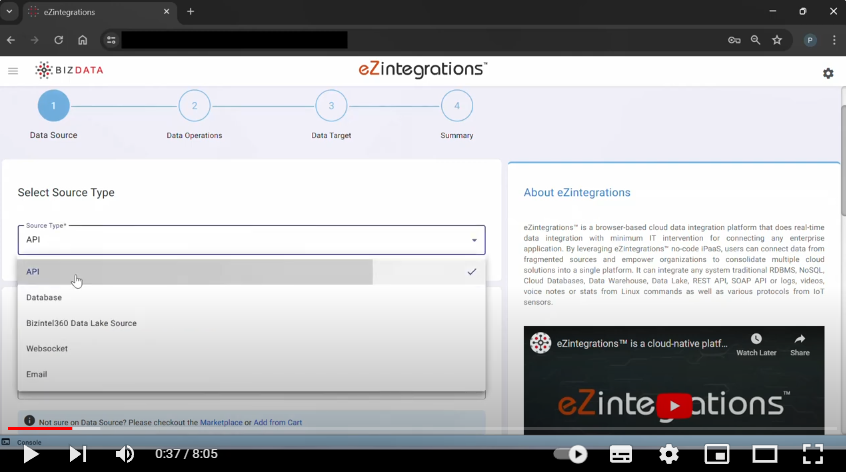Open the Marketplace link

(x=220, y=423)
